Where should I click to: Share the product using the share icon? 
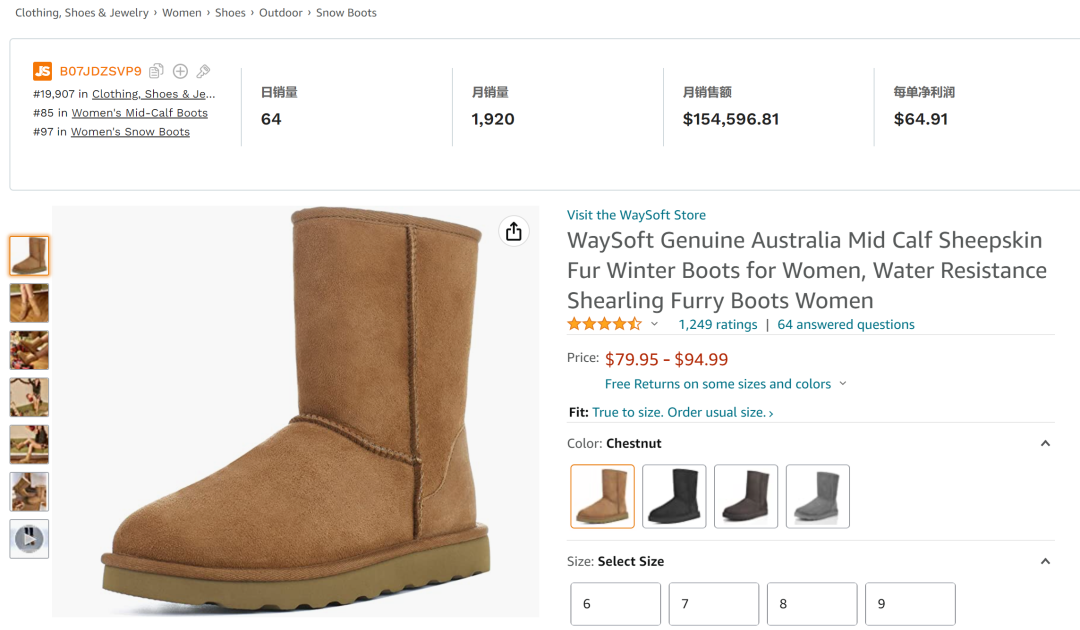(513, 232)
